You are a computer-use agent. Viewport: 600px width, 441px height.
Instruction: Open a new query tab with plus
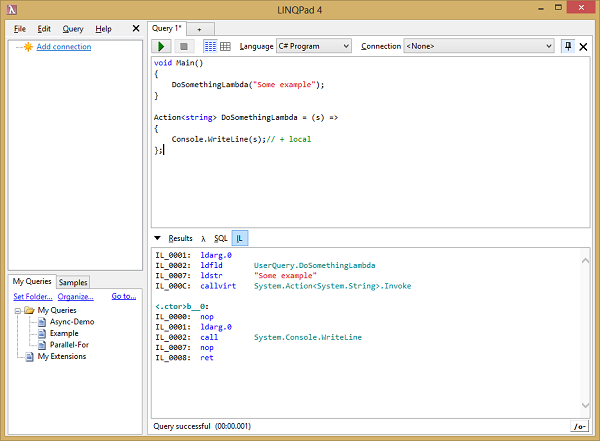tap(199, 29)
